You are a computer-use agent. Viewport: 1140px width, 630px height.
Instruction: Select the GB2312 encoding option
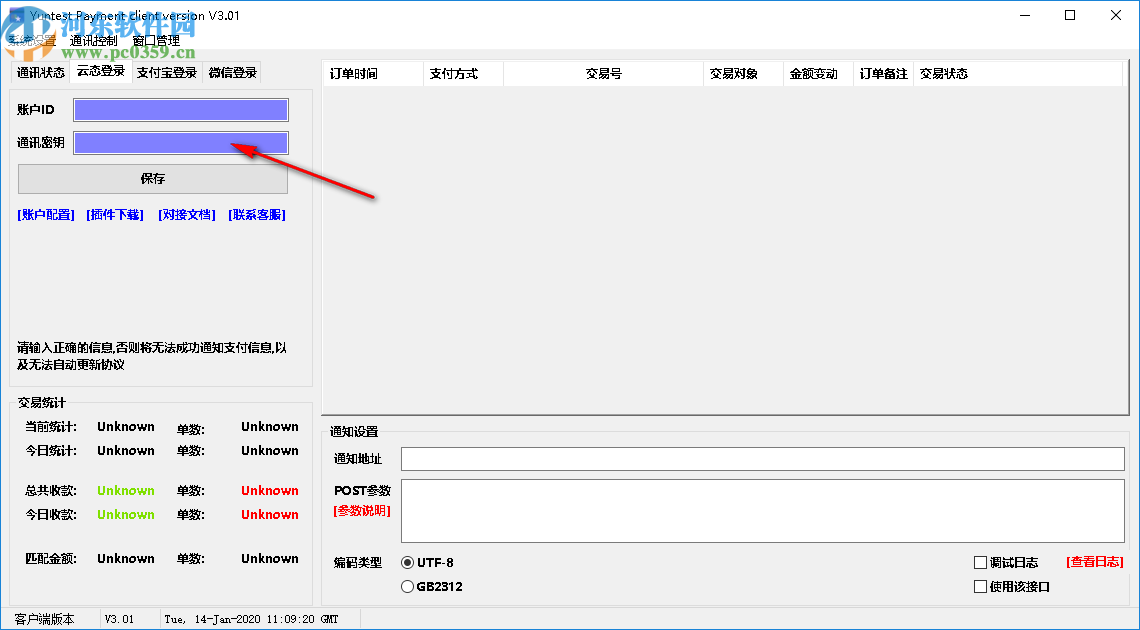[x=407, y=586]
